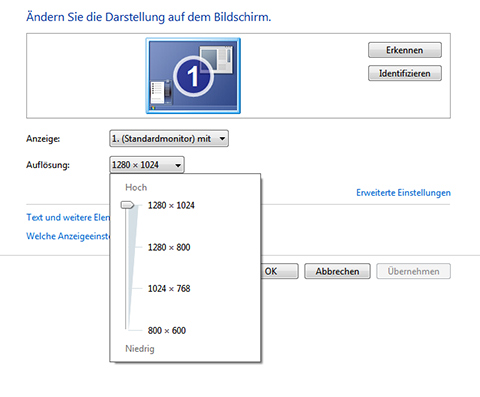Open the 'Text und weitere Elemente' link
The image size is (480, 397).
68,217
